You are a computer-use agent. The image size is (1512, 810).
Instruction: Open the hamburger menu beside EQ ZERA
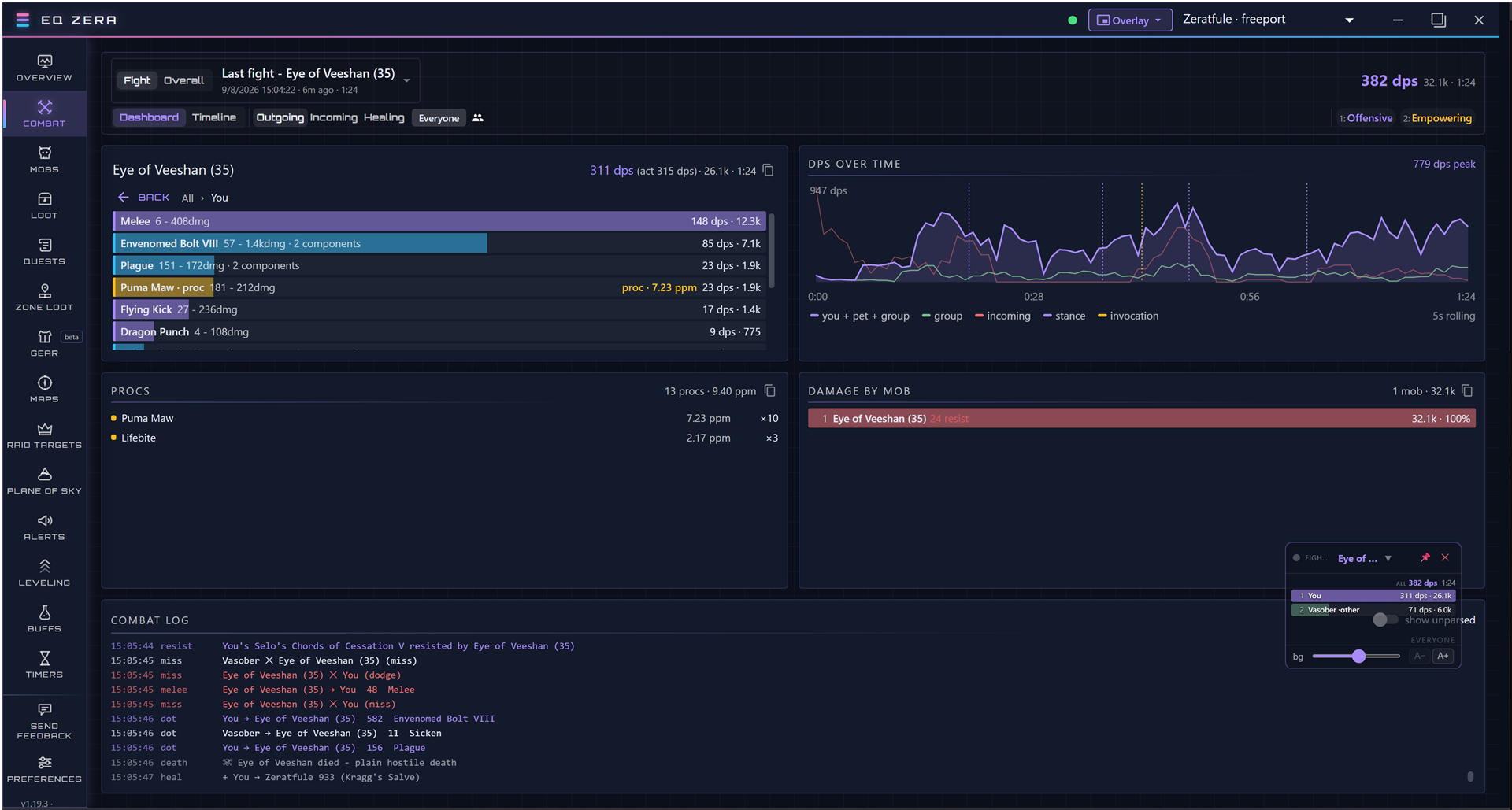click(23, 20)
